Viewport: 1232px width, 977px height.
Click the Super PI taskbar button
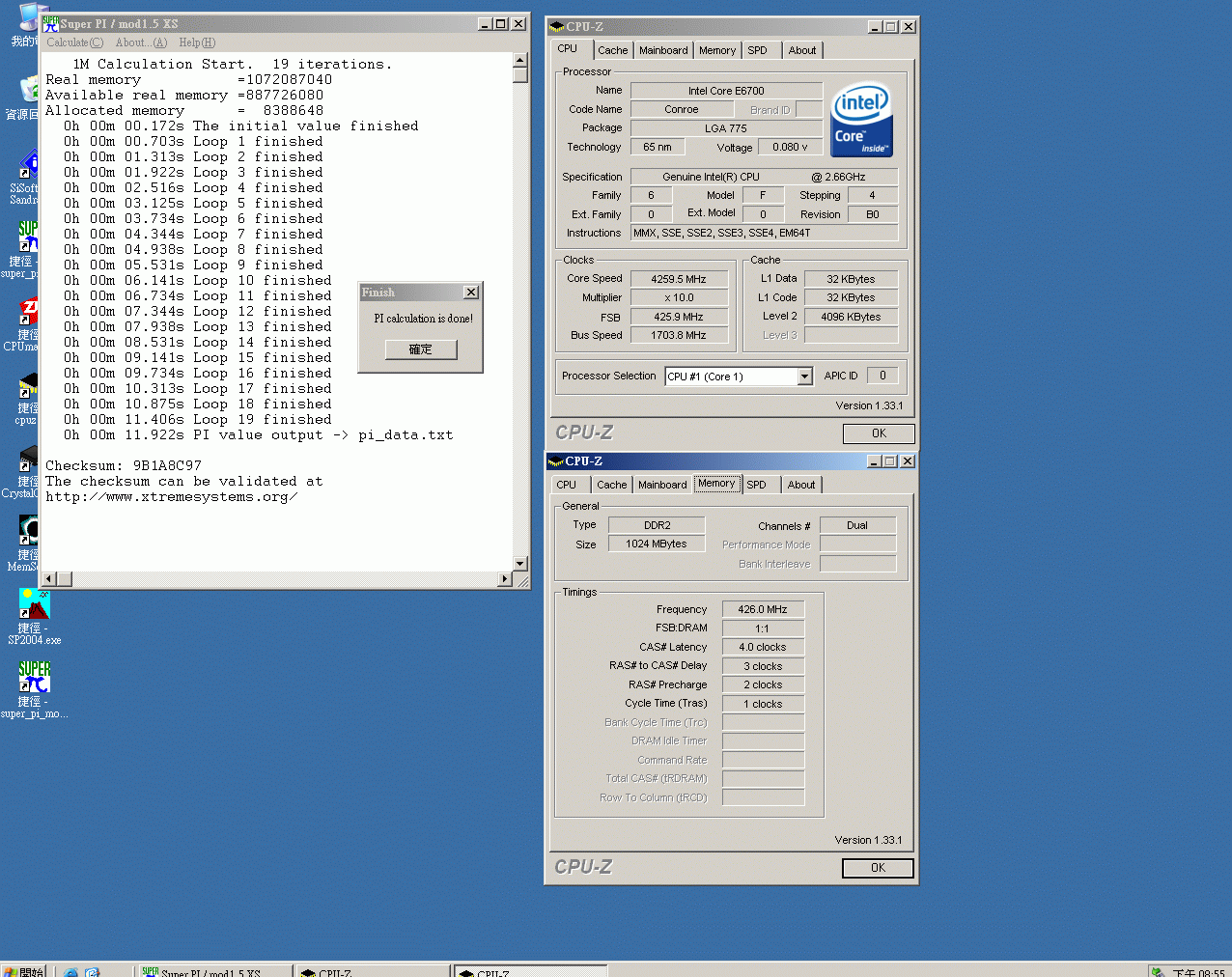click(x=214, y=971)
